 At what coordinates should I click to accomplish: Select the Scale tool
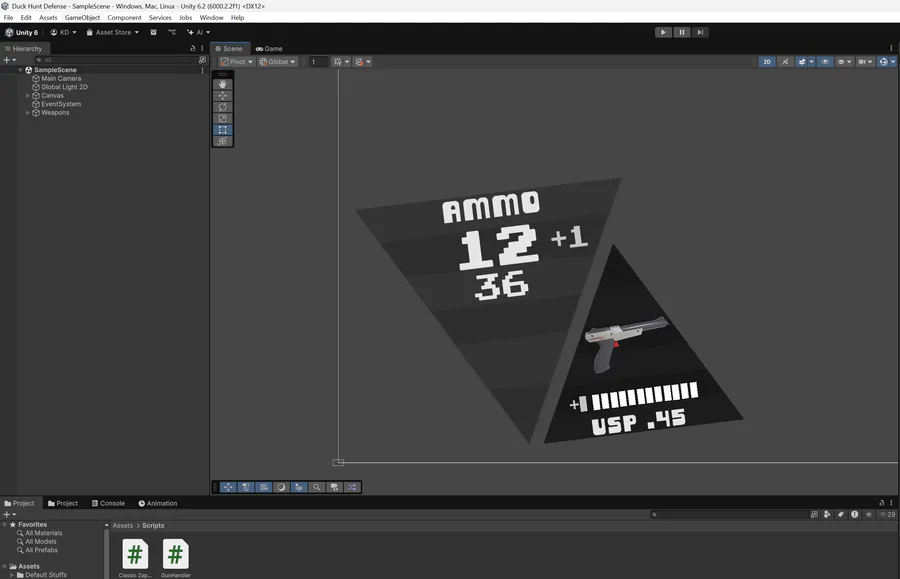click(223, 119)
